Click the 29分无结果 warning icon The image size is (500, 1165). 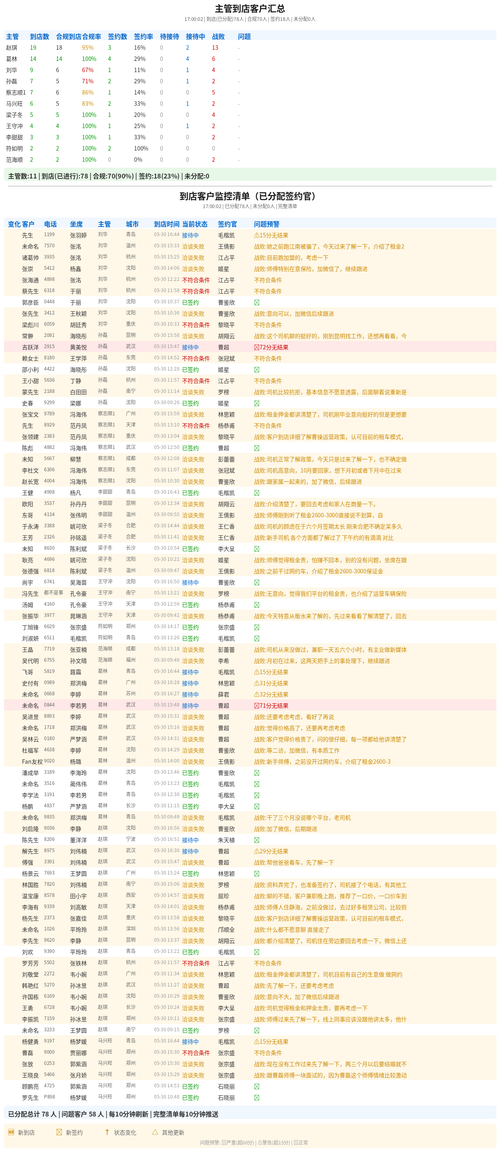click(257, 851)
